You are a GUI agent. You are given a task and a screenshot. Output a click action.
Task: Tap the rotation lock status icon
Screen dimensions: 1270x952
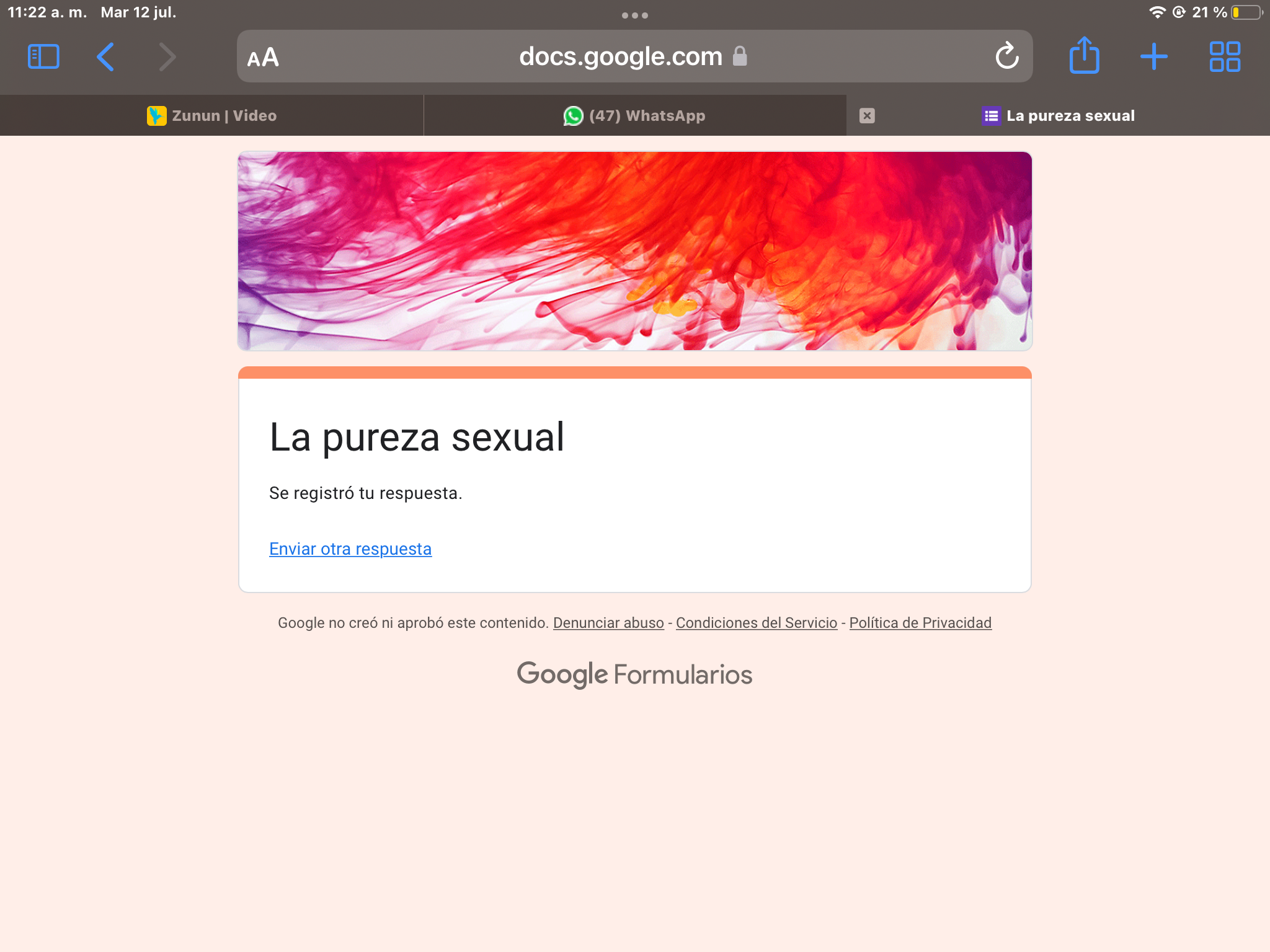pyautogui.click(x=1179, y=12)
